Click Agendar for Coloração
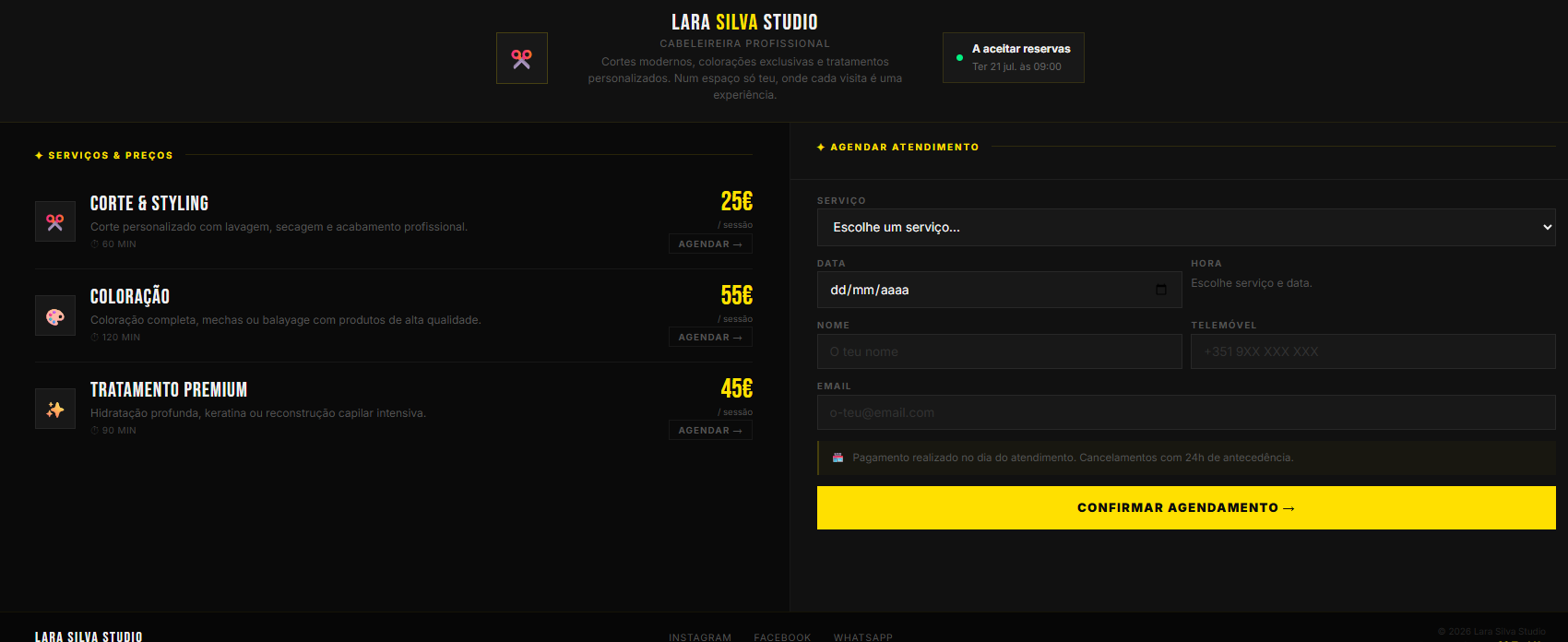Viewport: 1568px width, 642px height. tap(710, 337)
